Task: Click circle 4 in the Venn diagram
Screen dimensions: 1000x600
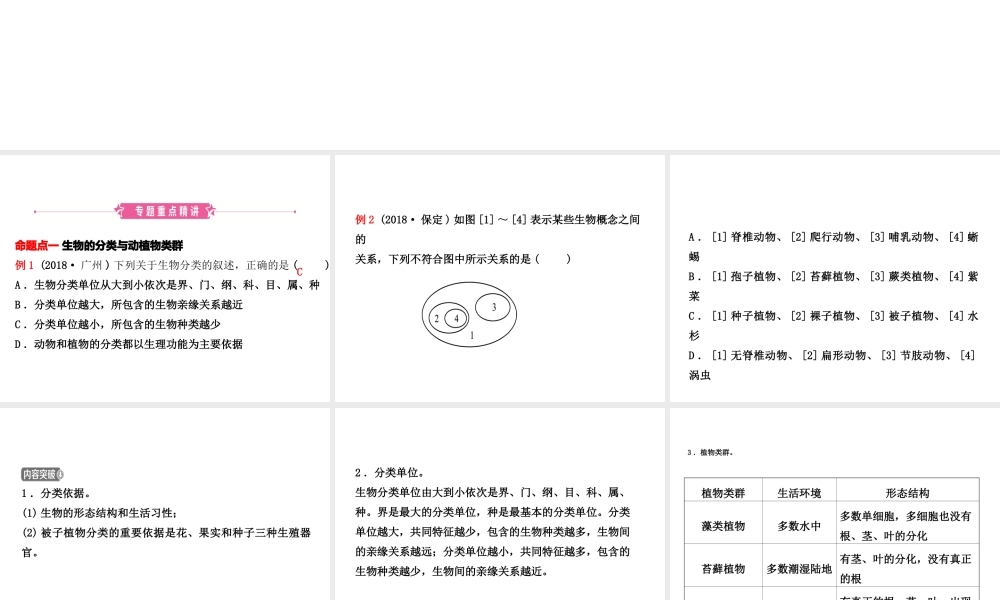Action: pos(456,318)
